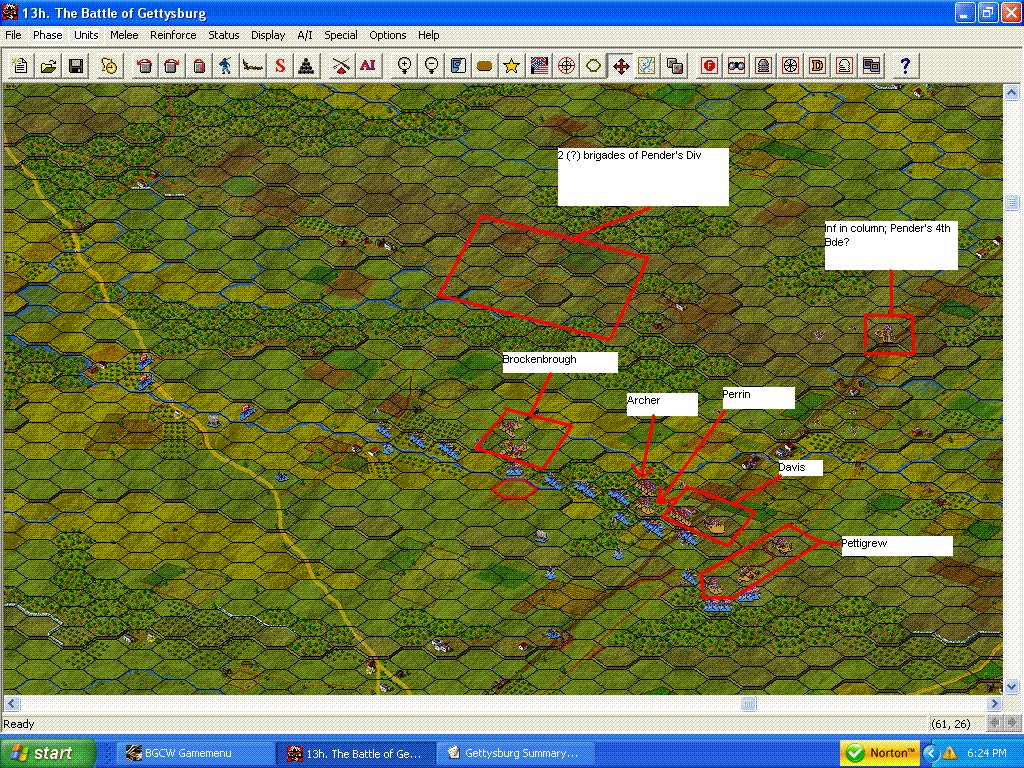1024x768 pixels.
Task: Open a saved battle file
Action: (x=48, y=65)
